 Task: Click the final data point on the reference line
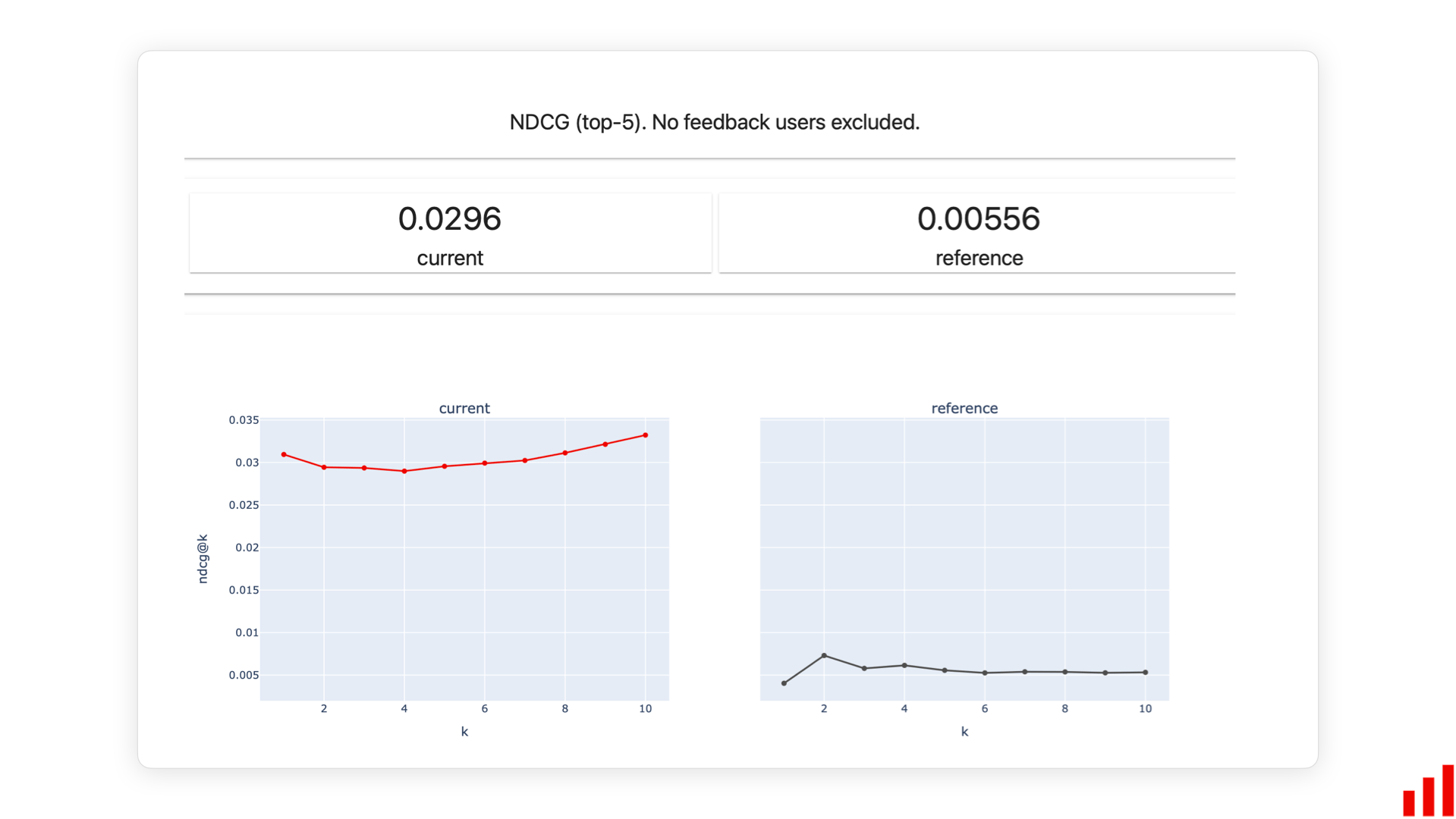point(1146,672)
